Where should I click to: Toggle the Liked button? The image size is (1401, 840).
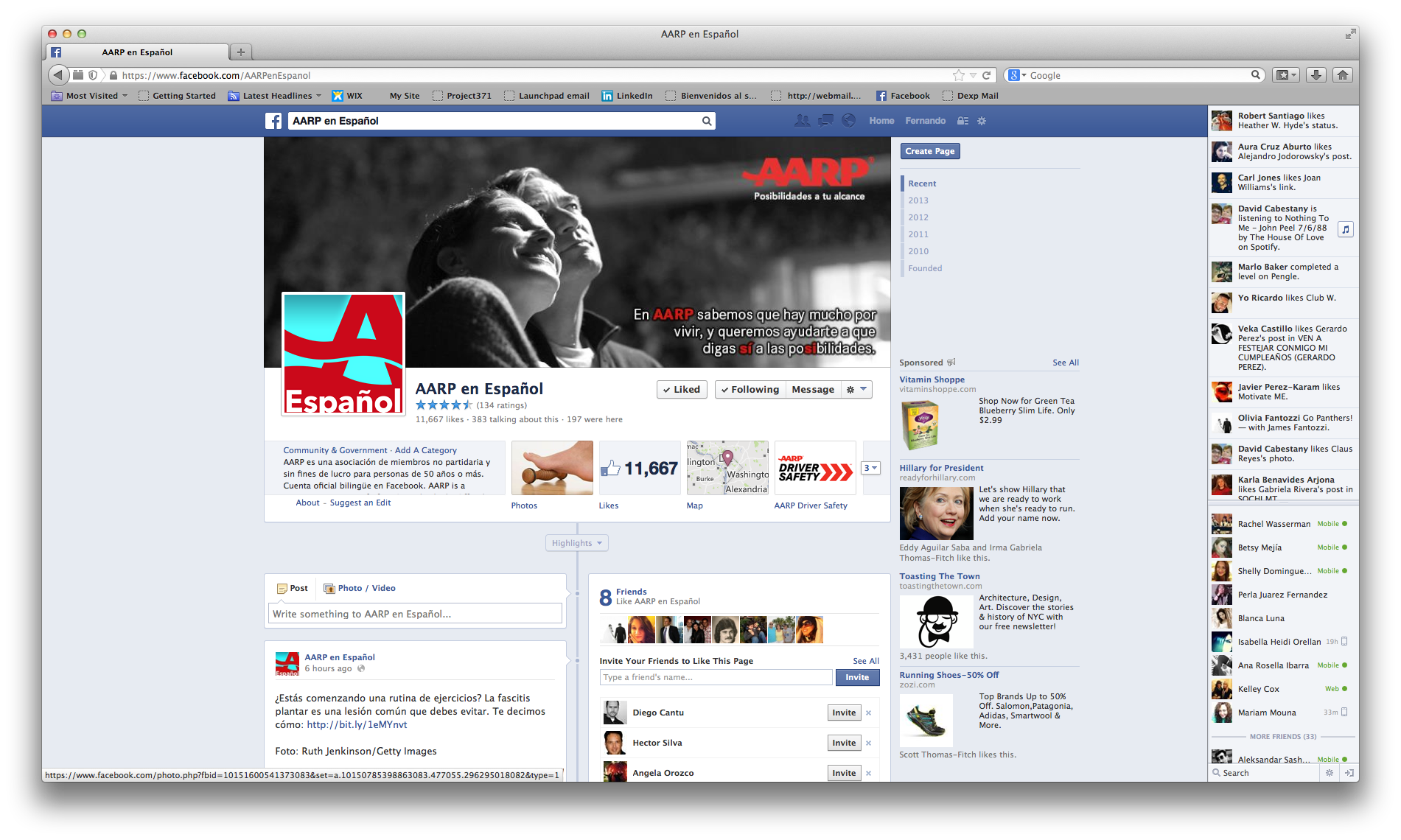pos(682,390)
